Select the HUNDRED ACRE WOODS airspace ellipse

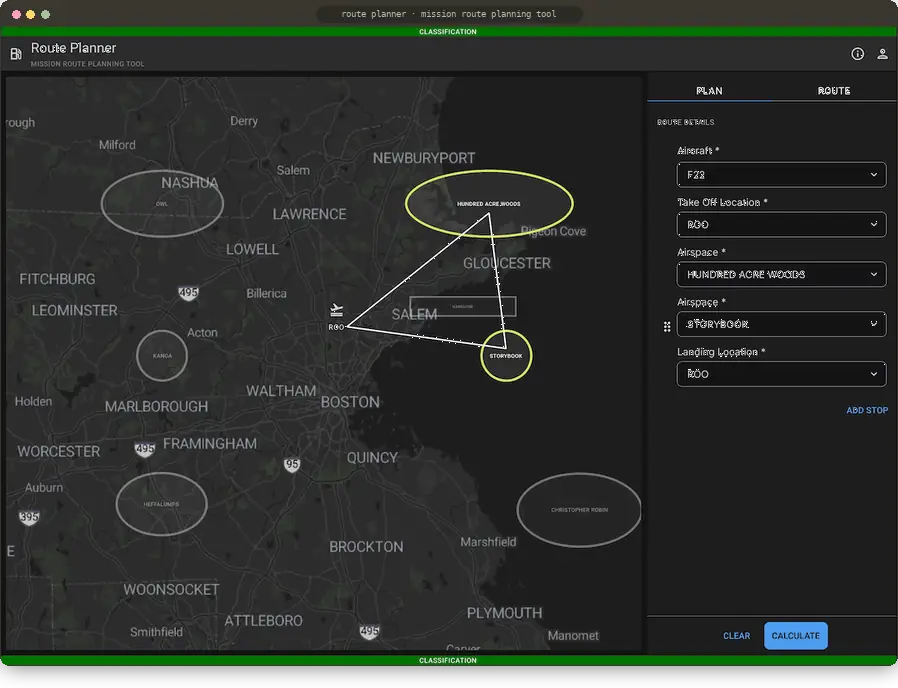coord(489,203)
